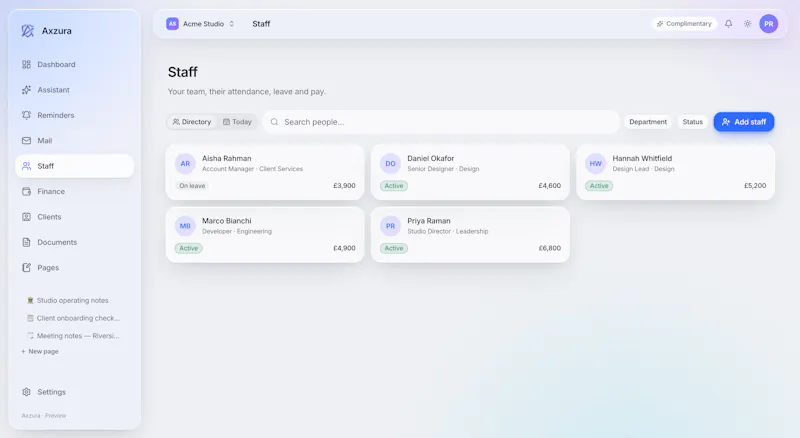Image resolution: width=800 pixels, height=438 pixels.
Task: Open the Assistant sparkle icon in sidebar
Action: click(x=27, y=90)
